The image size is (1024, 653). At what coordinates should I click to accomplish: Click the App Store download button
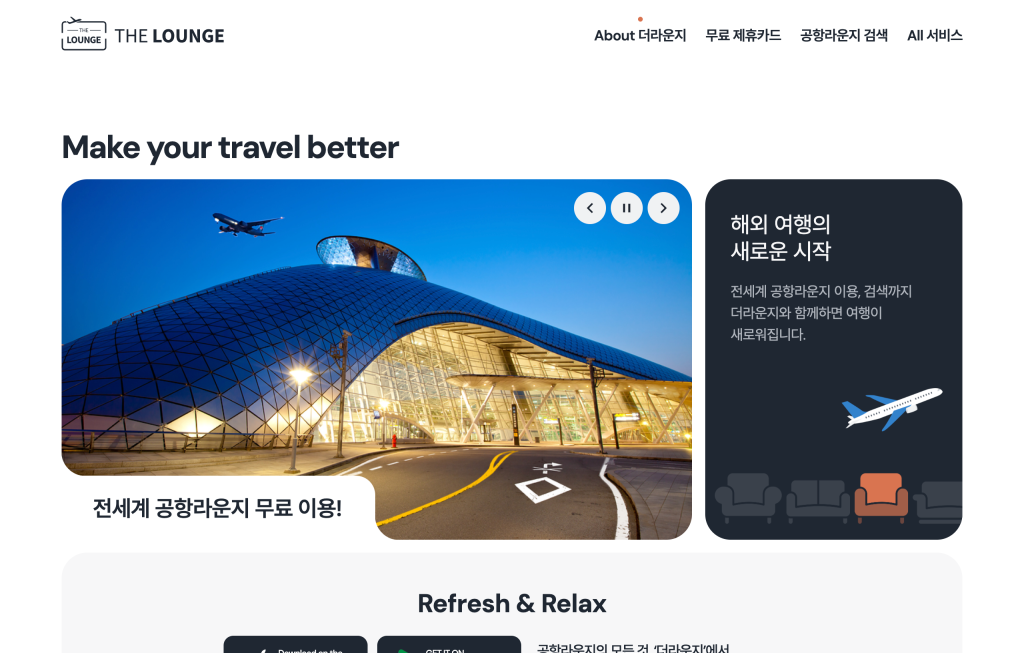(295, 645)
